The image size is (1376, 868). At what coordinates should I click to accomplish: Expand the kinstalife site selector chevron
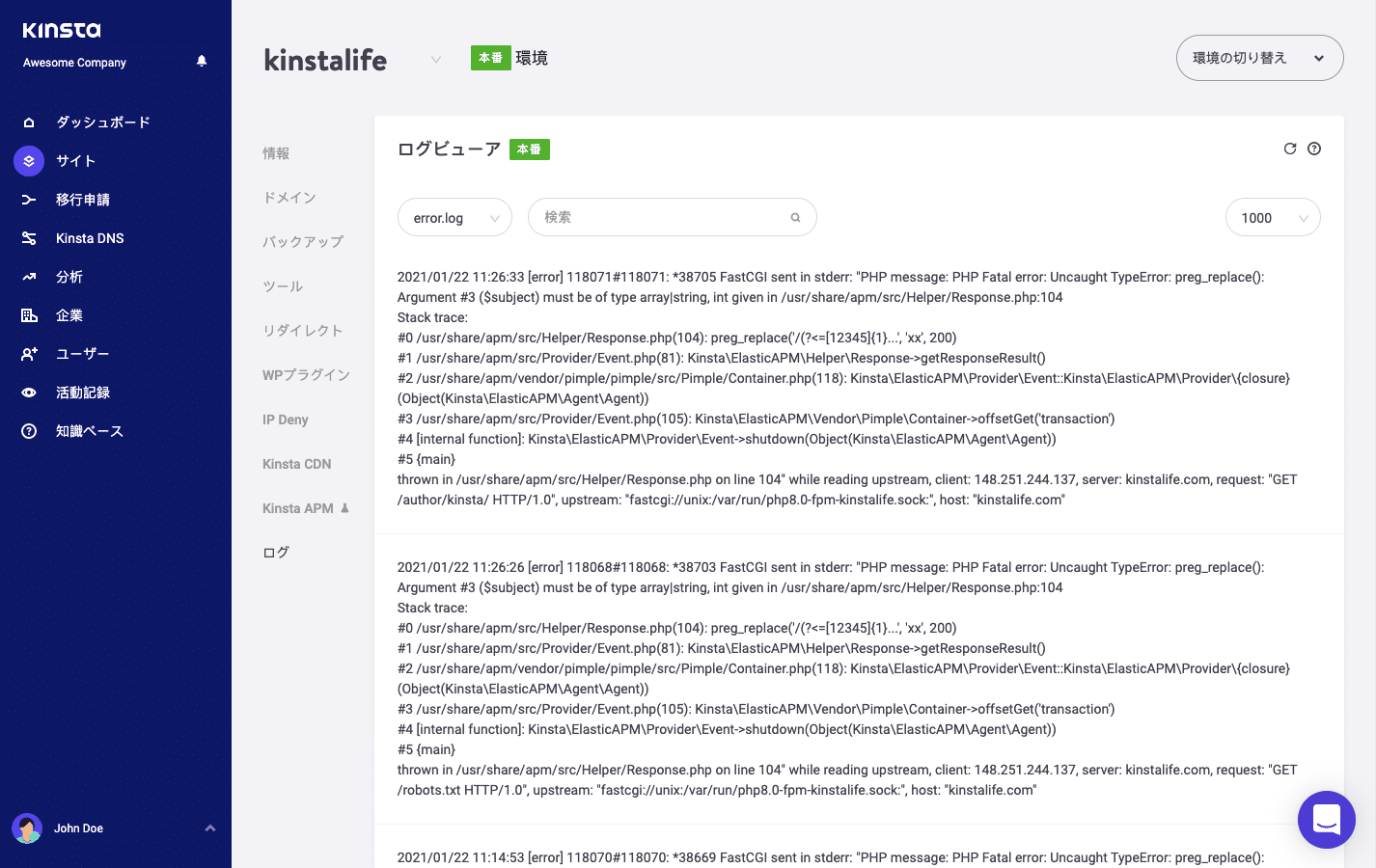tap(436, 60)
